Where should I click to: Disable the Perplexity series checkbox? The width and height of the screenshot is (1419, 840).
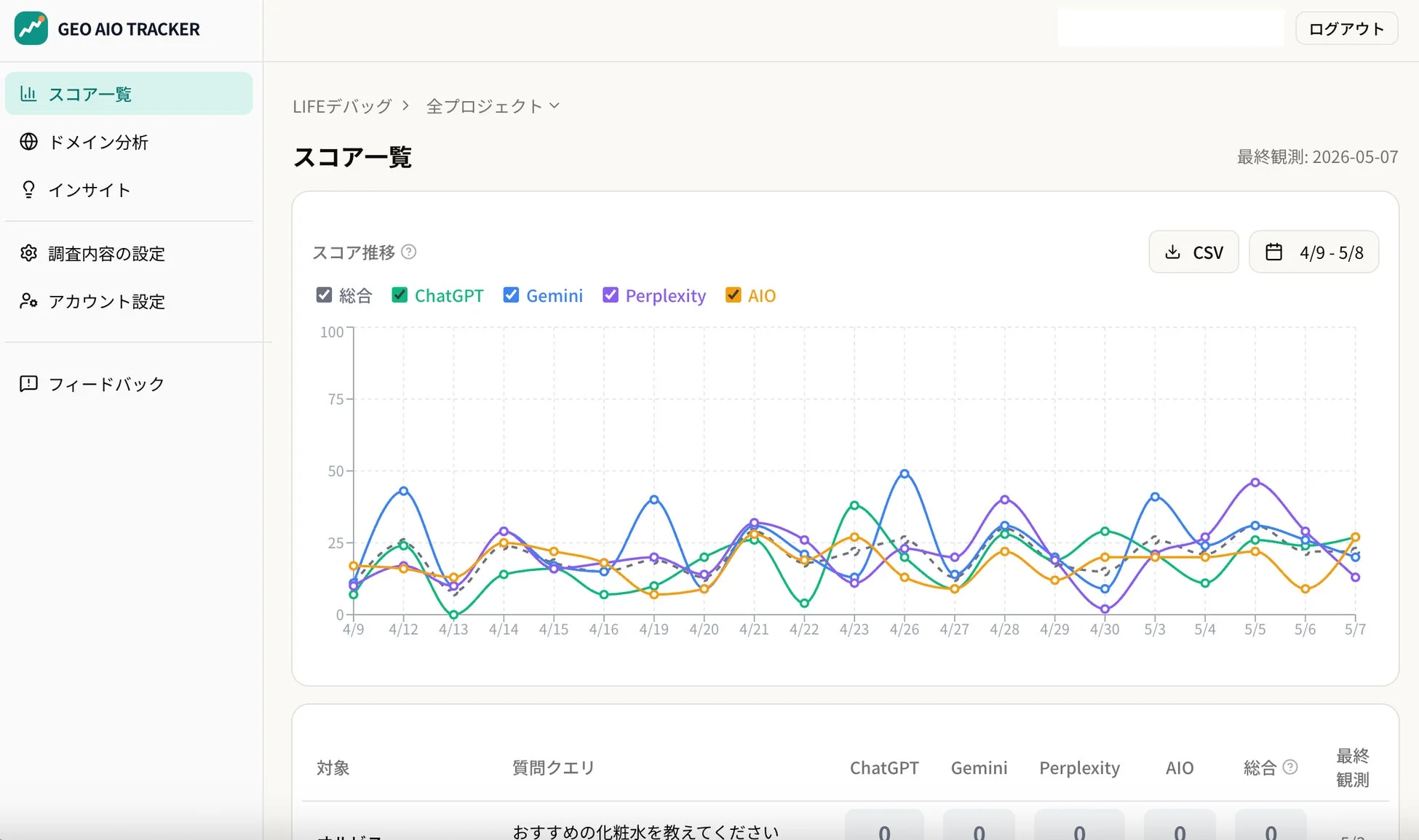pyautogui.click(x=611, y=295)
